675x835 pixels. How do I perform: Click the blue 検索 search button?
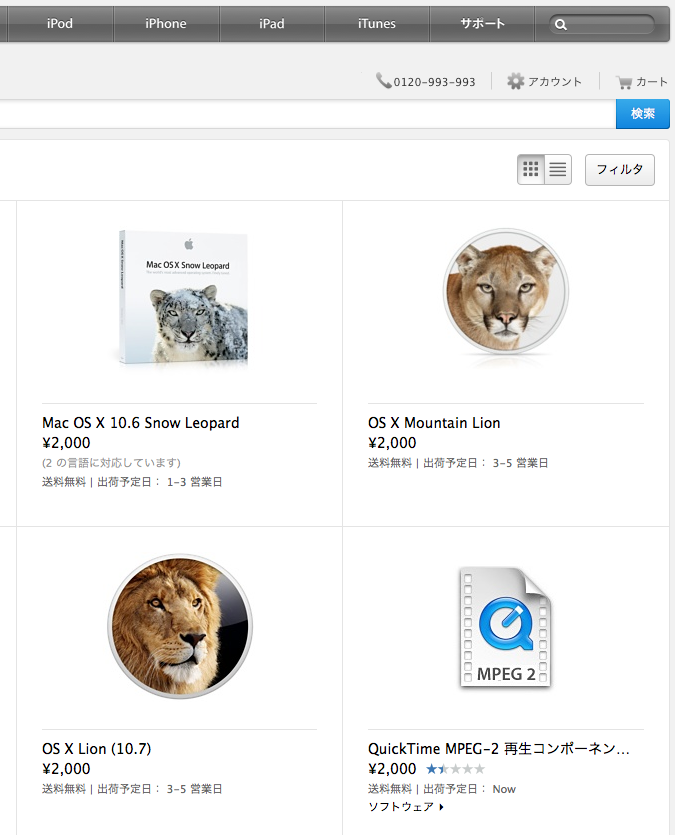[x=643, y=113]
